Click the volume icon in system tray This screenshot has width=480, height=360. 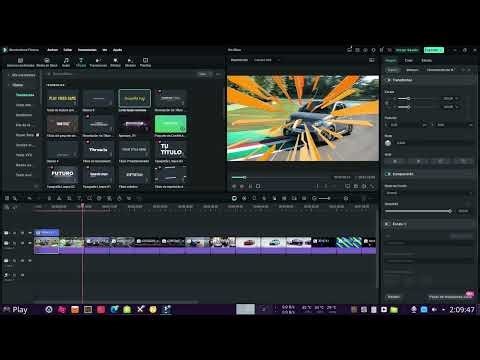[434, 310]
